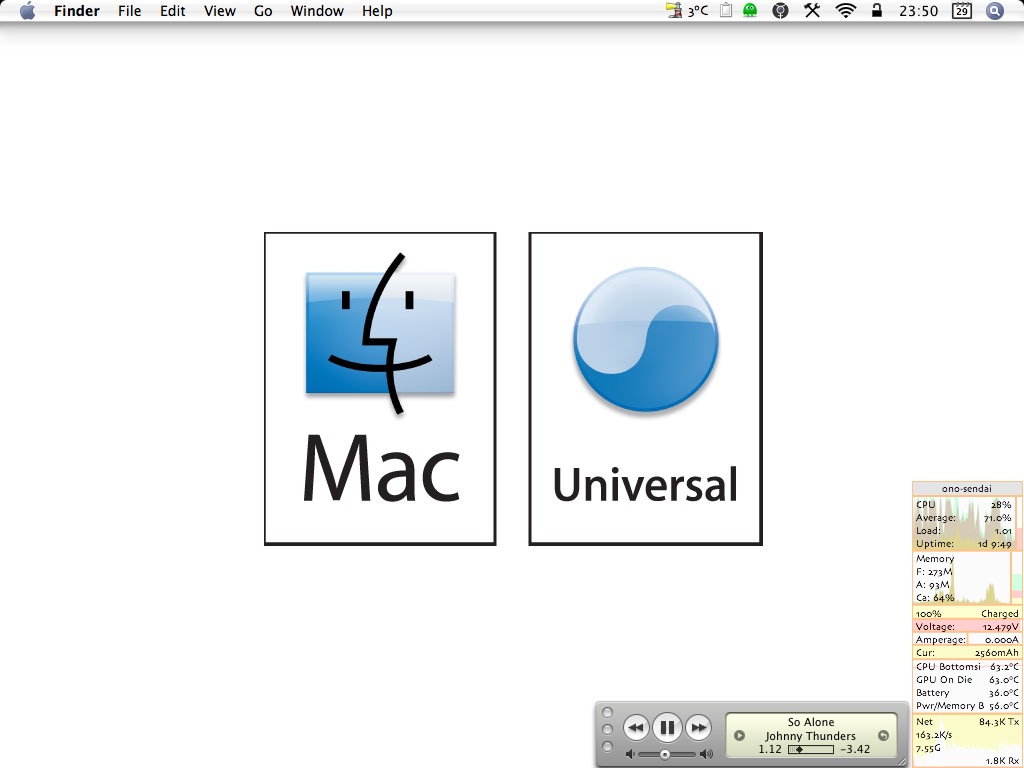Click the Memory label in monitor
Image resolution: width=1024 pixels, height=768 pixels.
[x=935, y=559]
